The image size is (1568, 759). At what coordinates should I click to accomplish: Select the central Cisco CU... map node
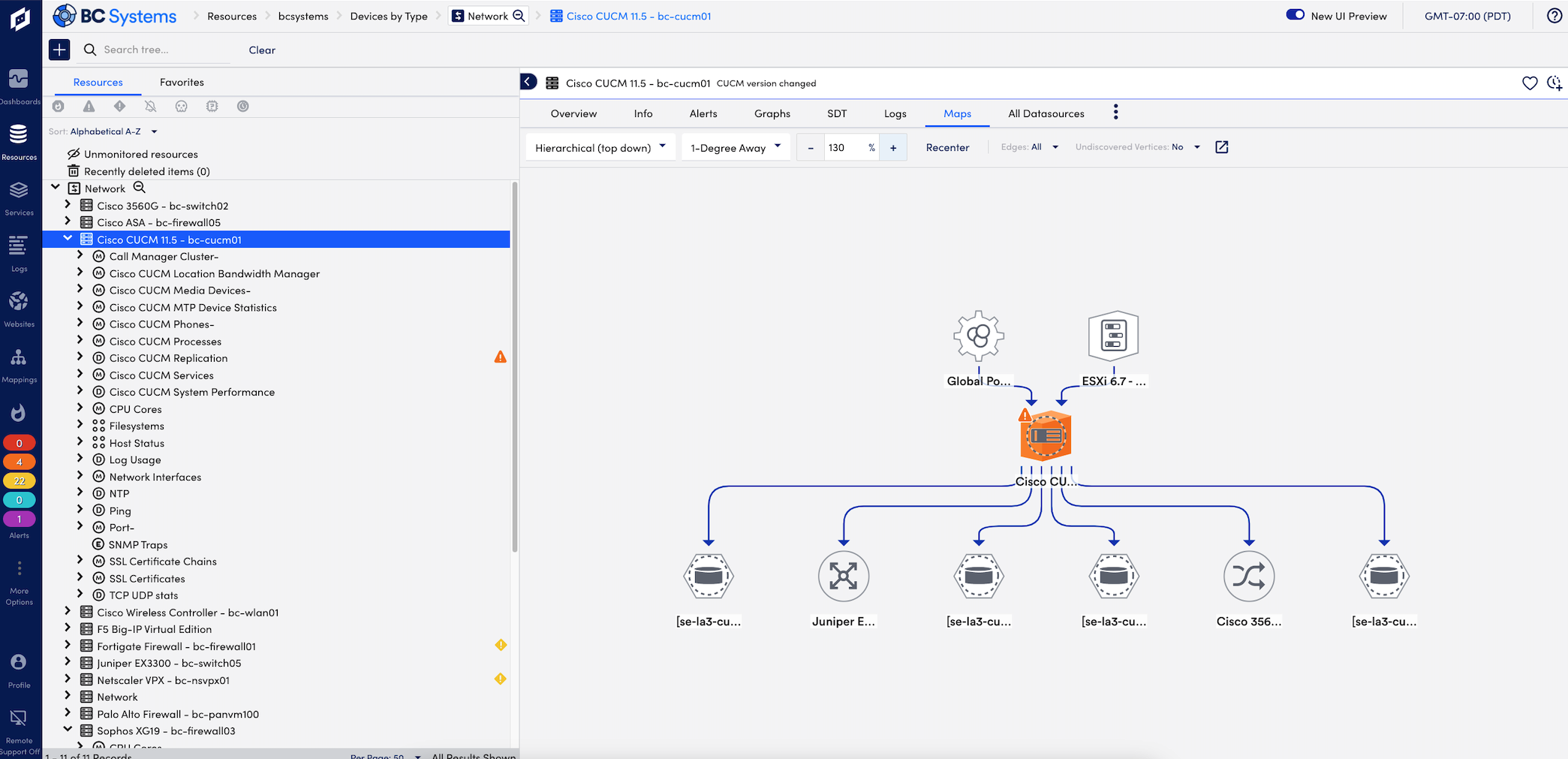[1046, 435]
